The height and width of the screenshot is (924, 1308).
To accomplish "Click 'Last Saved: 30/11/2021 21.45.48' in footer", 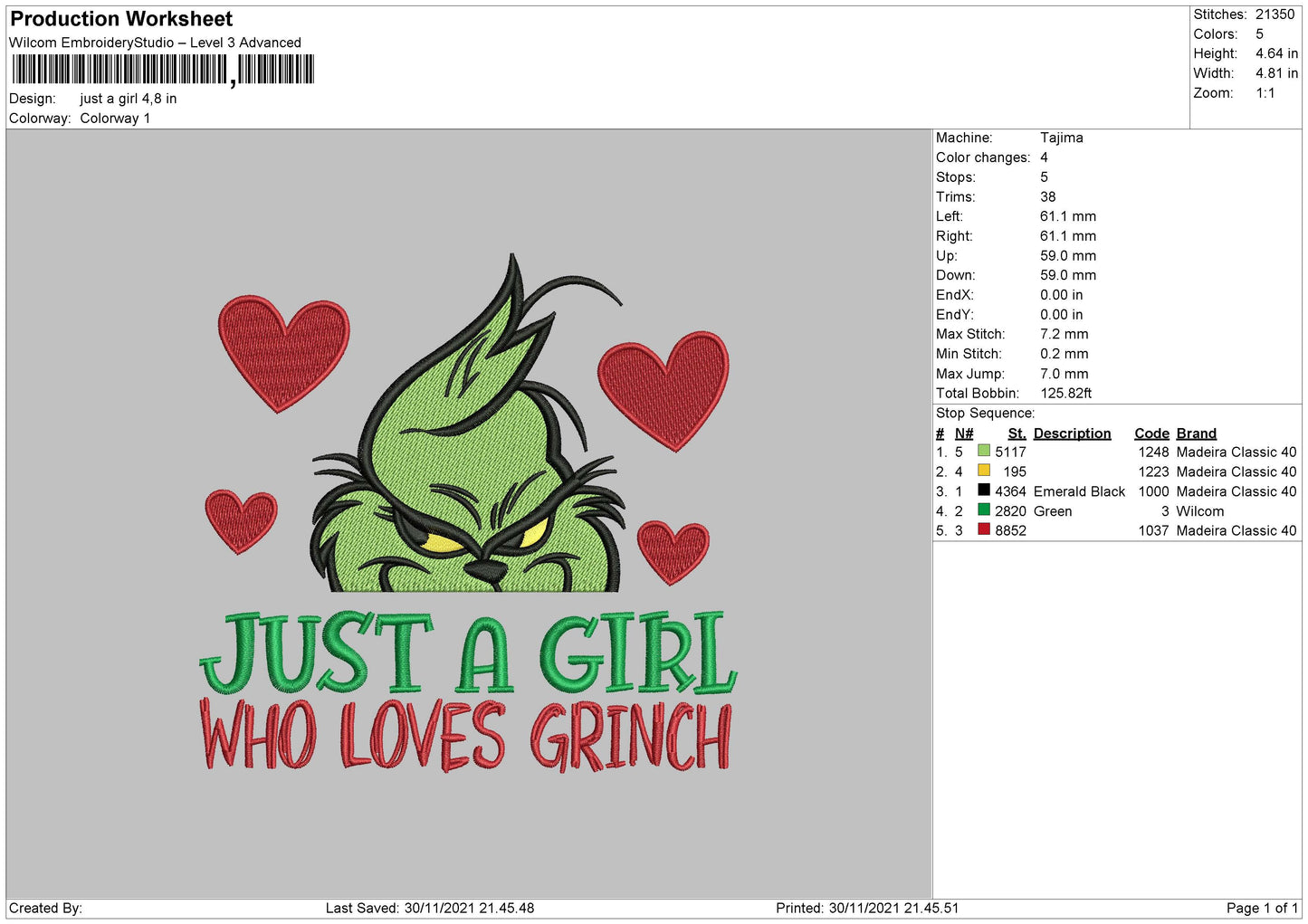I will pos(430,909).
